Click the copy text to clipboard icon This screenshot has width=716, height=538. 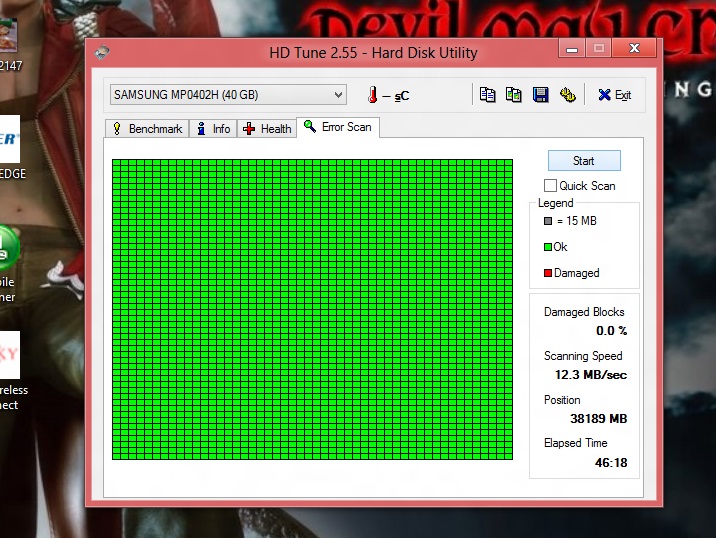coord(487,95)
